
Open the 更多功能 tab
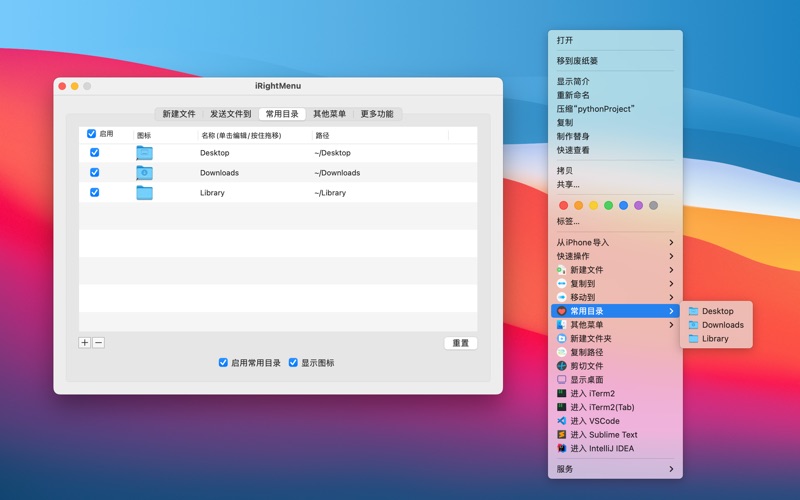point(377,114)
